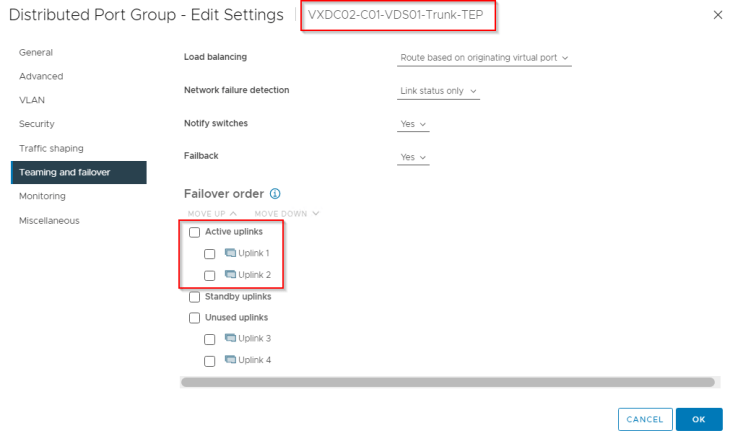Click the Uplink 4 adapter icon
Viewport: 730px width, 436px height.
click(230, 359)
